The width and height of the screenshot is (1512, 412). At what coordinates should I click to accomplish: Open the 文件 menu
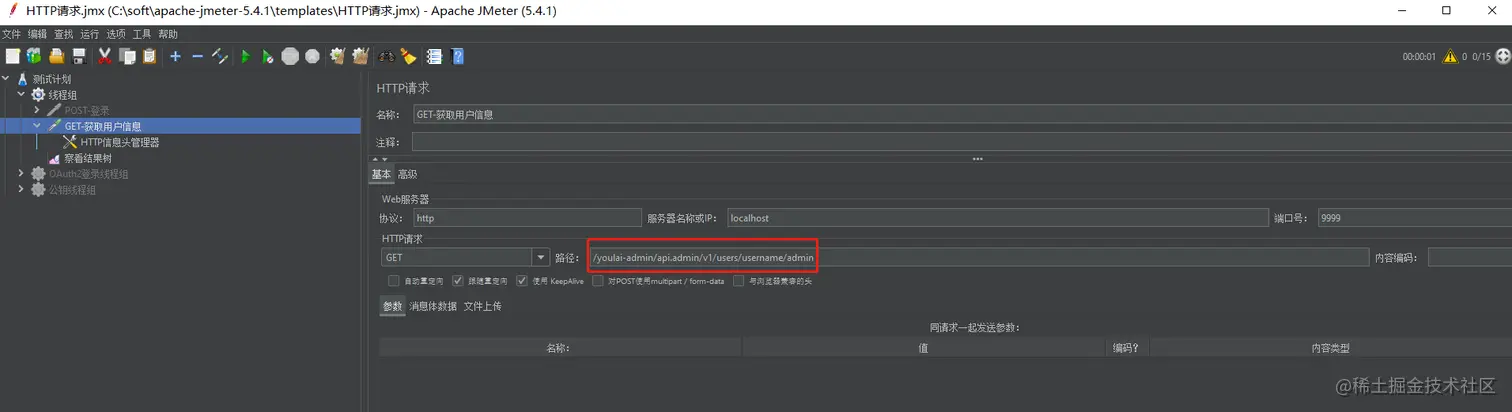[x=12, y=34]
